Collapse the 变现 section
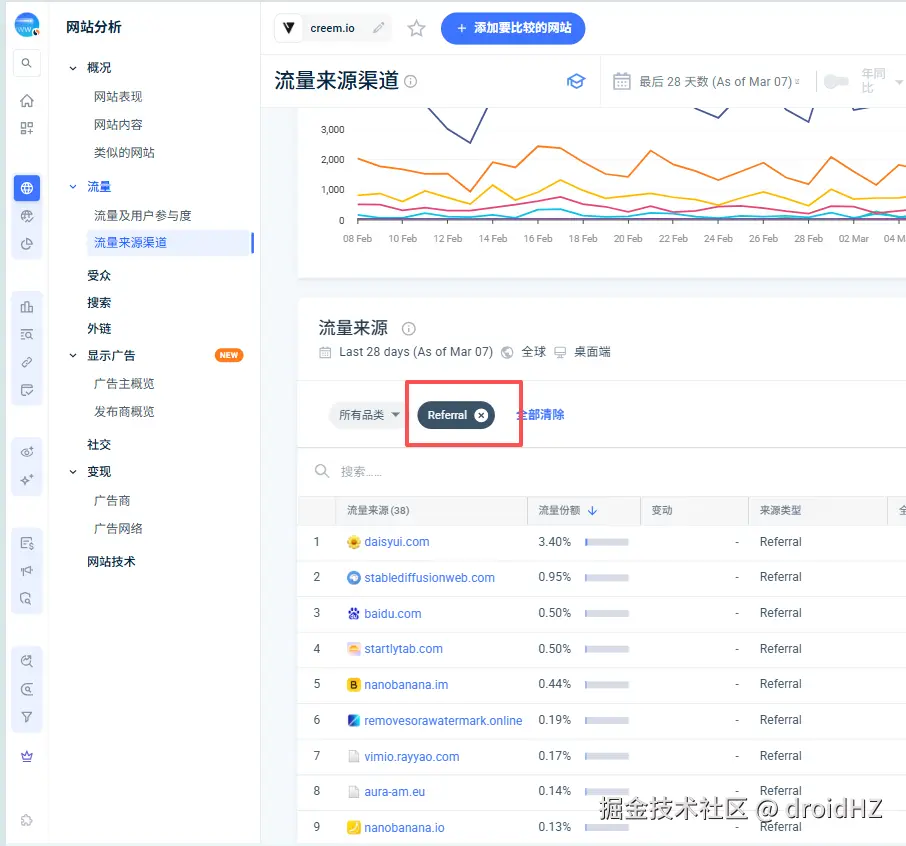This screenshot has width=906, height=846. pos(73,472)
